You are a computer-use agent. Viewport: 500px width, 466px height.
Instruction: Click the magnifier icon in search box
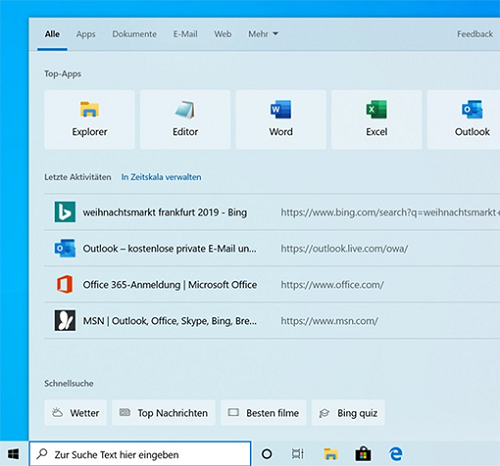point(42,454)
